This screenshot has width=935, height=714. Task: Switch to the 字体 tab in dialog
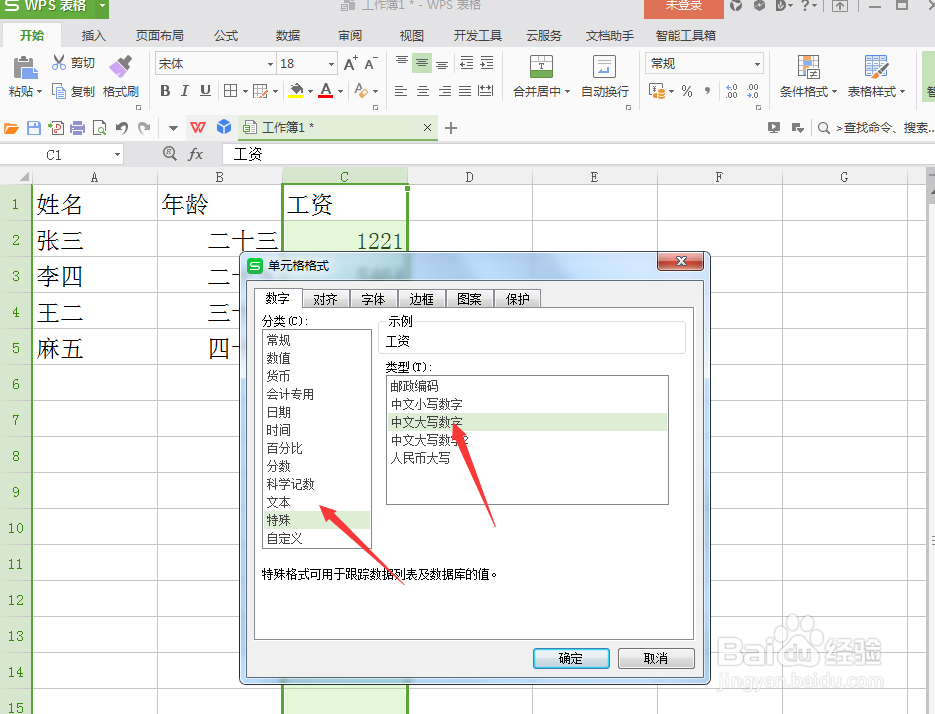tap(373, 298)
